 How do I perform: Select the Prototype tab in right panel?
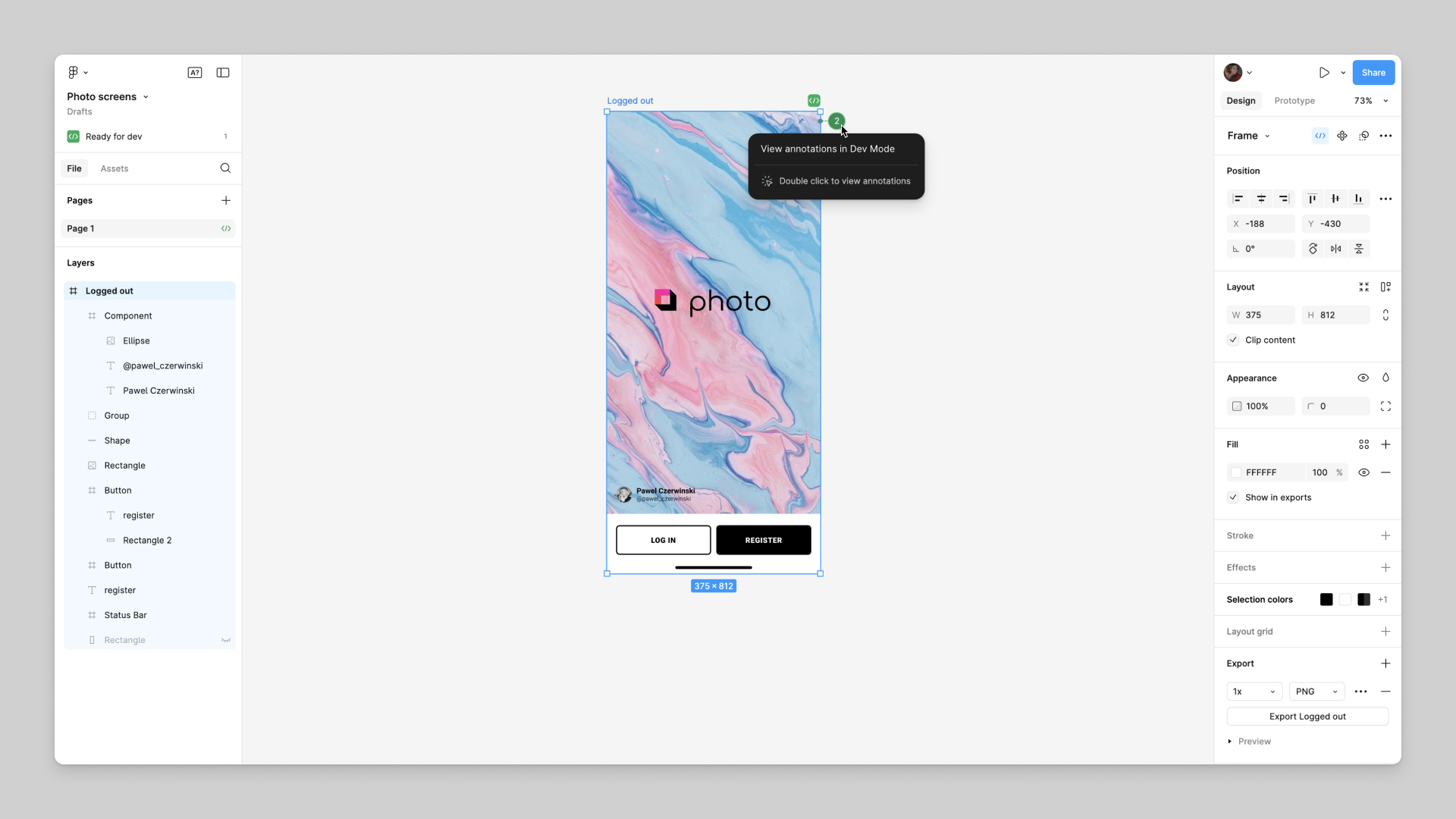pos(1294,100)
